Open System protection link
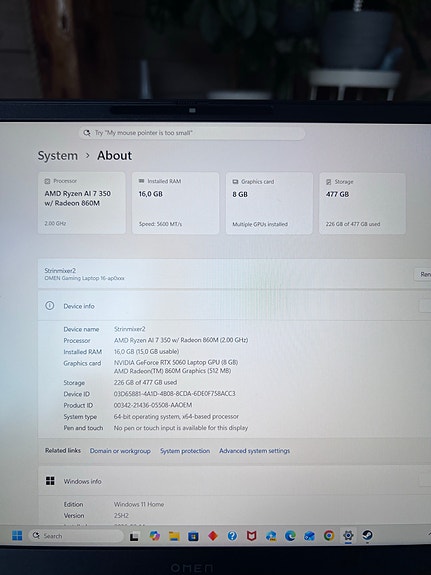The height and width of the screenshot is (575, 431). tap(185, 451)
